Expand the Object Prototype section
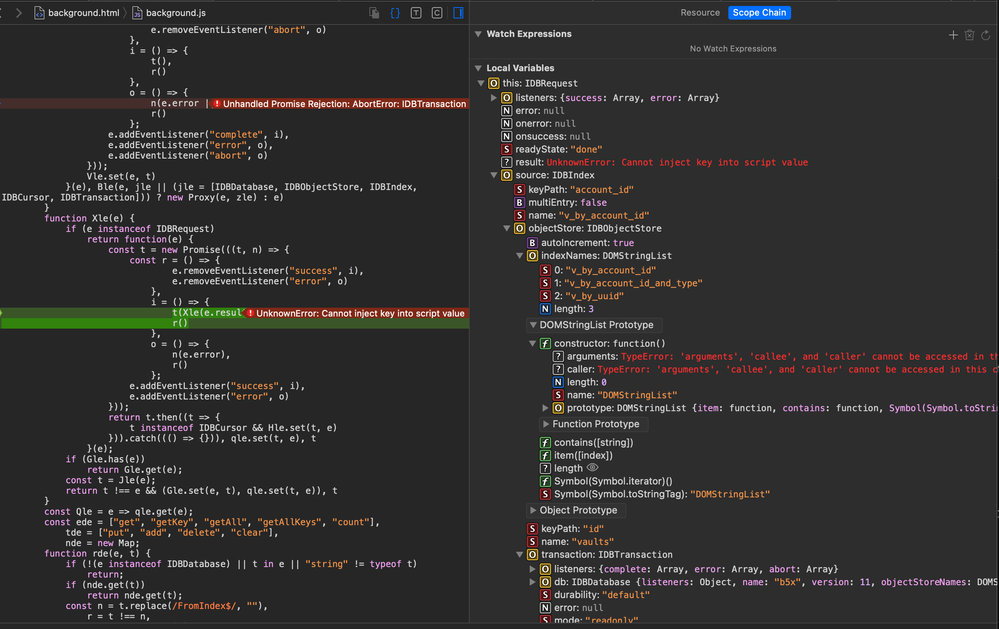The width and height of the screenshot is (999, 629). pos(532,510)
